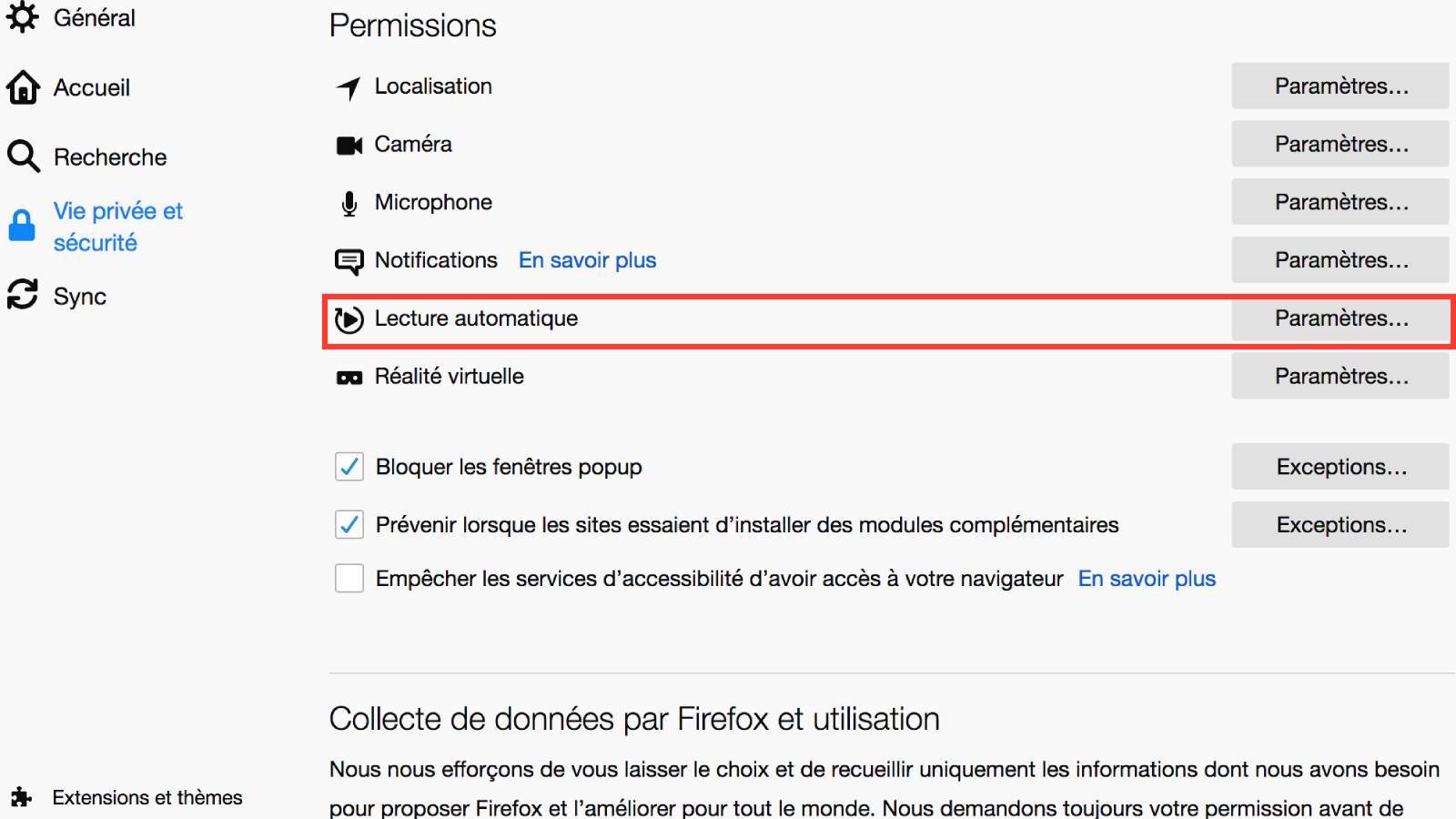This screenshot has height=819, width=1456.
Task: Click the camera icon next to Caméra
Action: click(349, 143)
